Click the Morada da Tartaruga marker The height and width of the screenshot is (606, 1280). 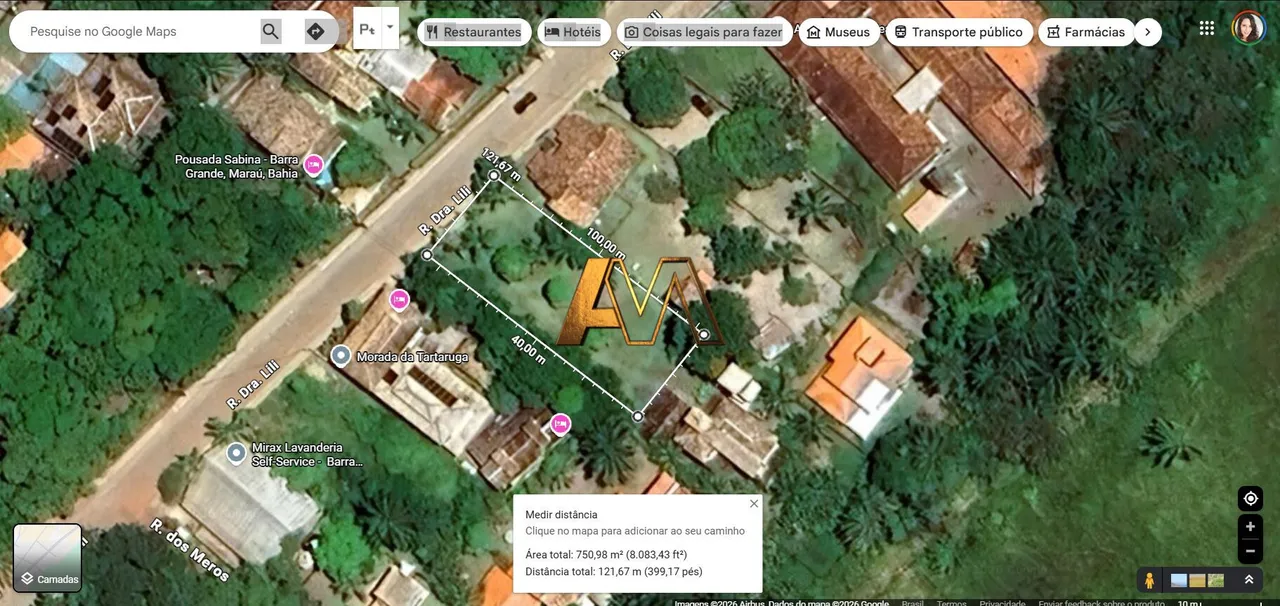341,356
